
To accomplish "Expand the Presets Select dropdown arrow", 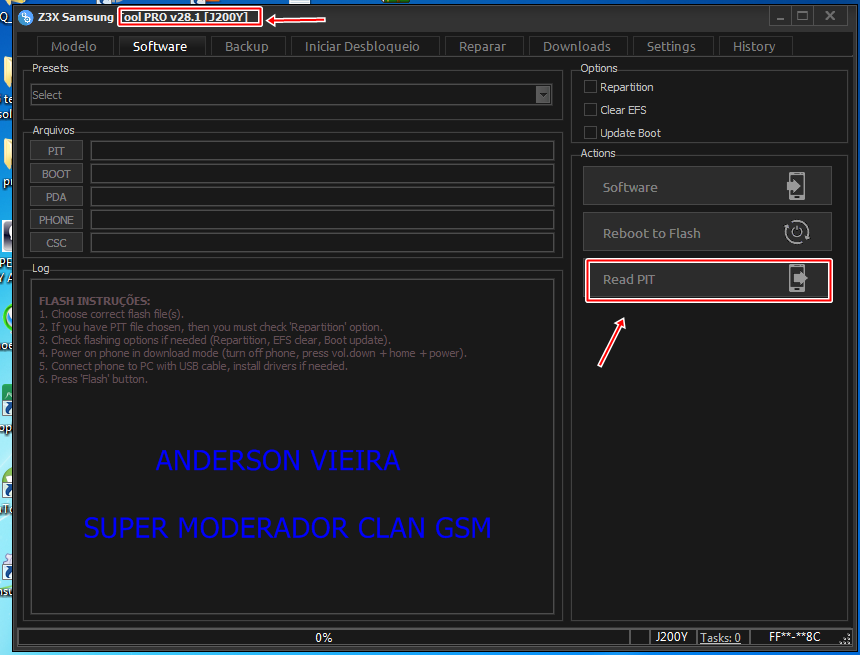I will pos(543,95).
